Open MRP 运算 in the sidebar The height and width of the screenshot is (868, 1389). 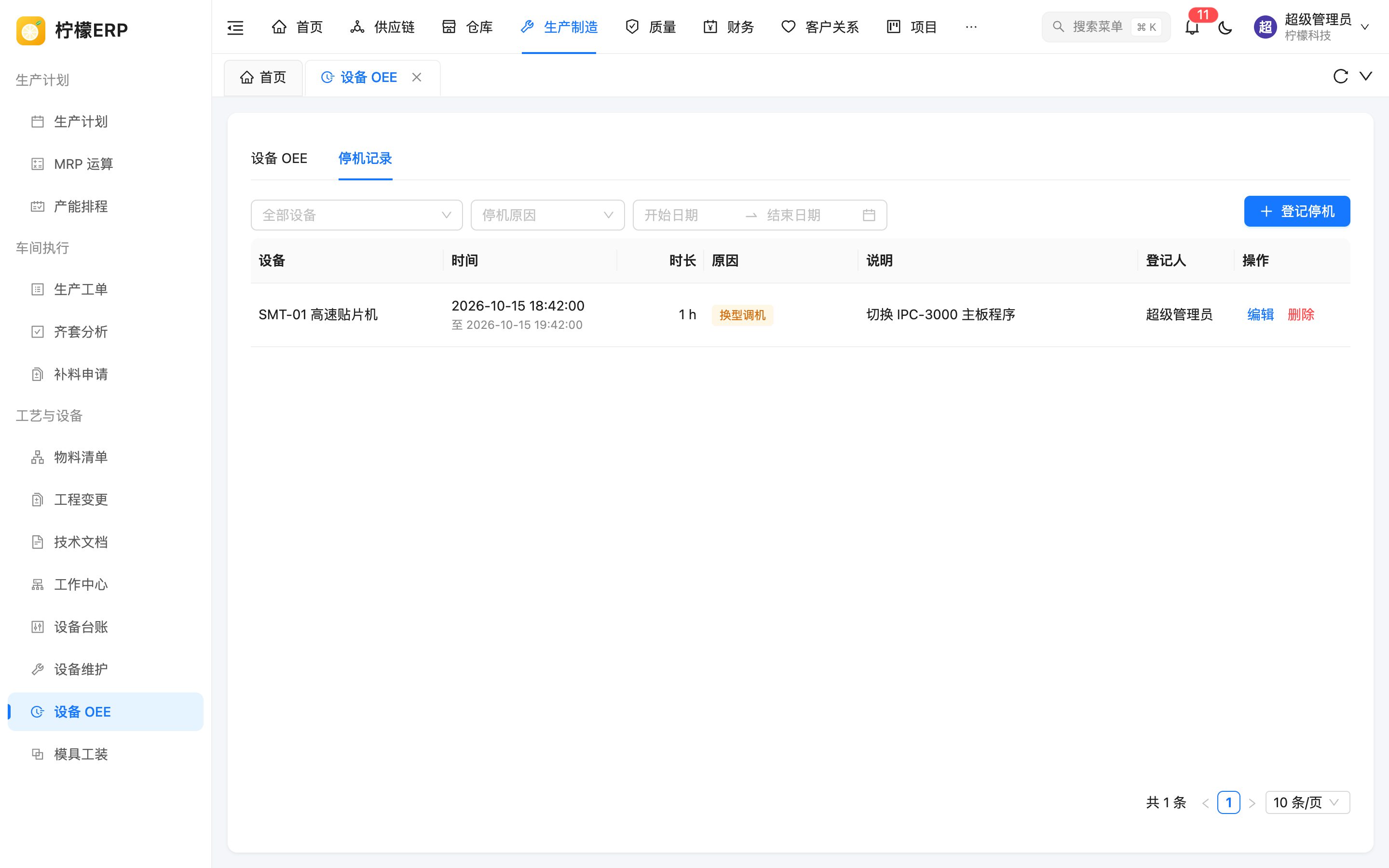(106, 164)
